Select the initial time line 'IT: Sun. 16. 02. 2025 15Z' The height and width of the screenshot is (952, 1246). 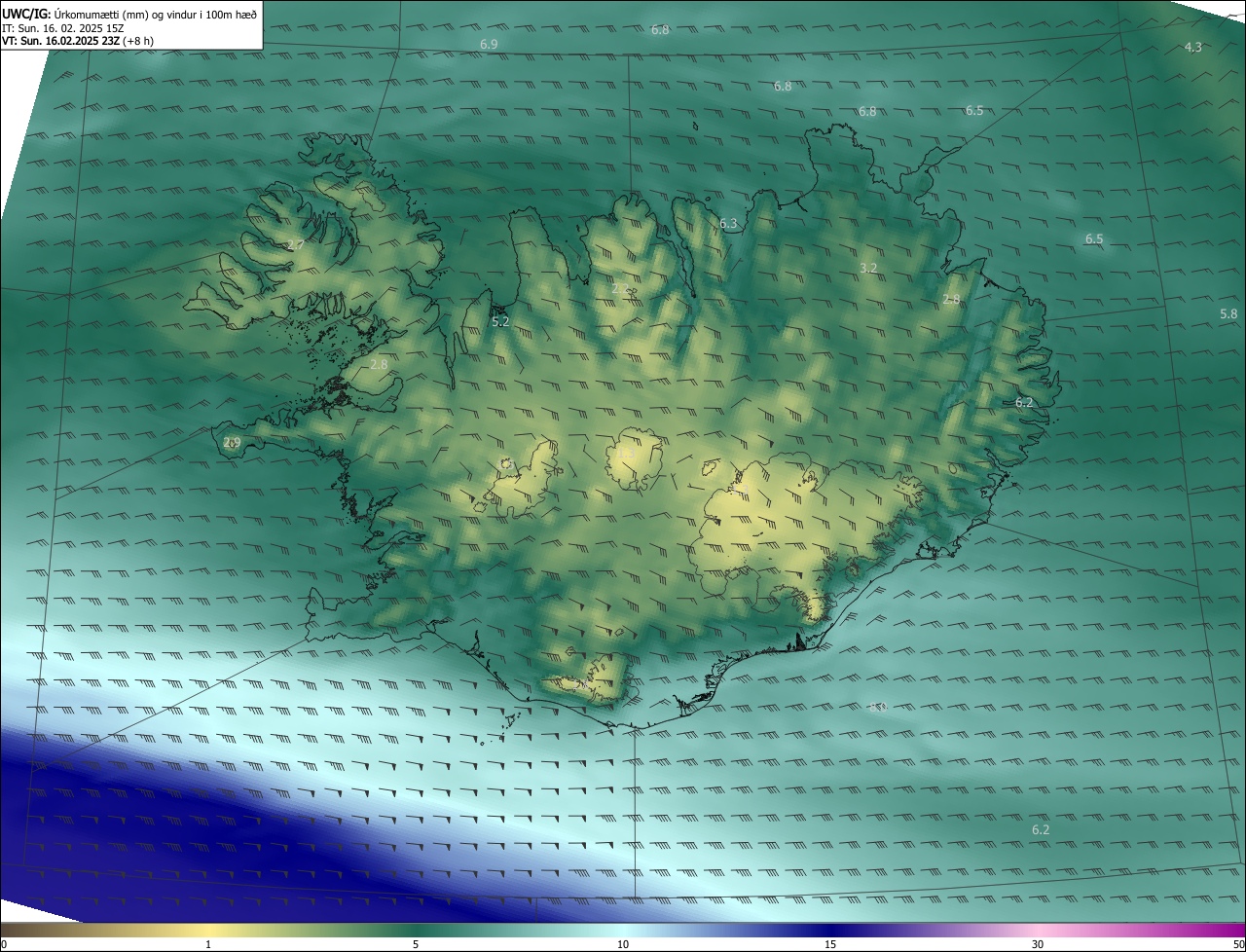(62, 28)
